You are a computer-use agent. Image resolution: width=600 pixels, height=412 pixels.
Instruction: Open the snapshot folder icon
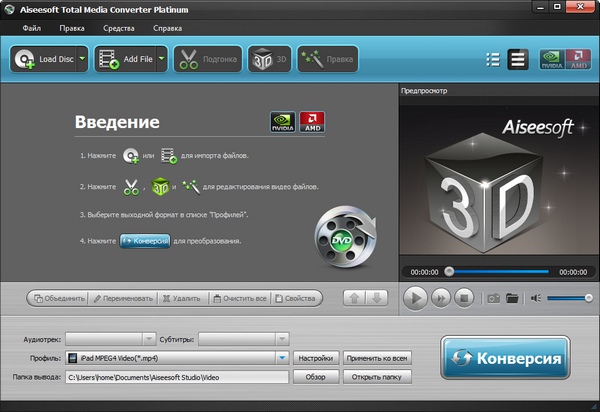[512, 298]
